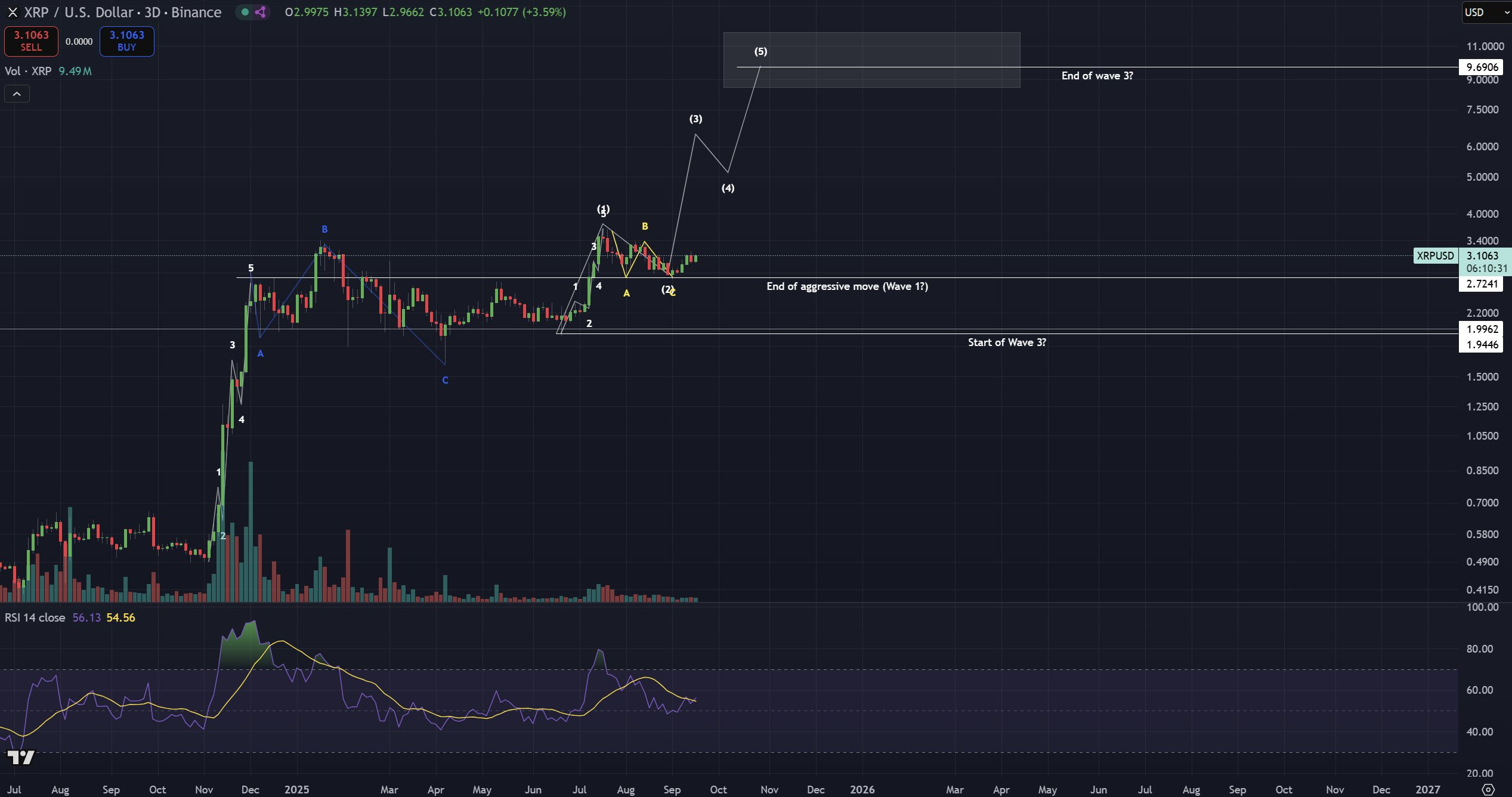
Task: Click the purple data connection icon
Action: [x=260, y=12]
